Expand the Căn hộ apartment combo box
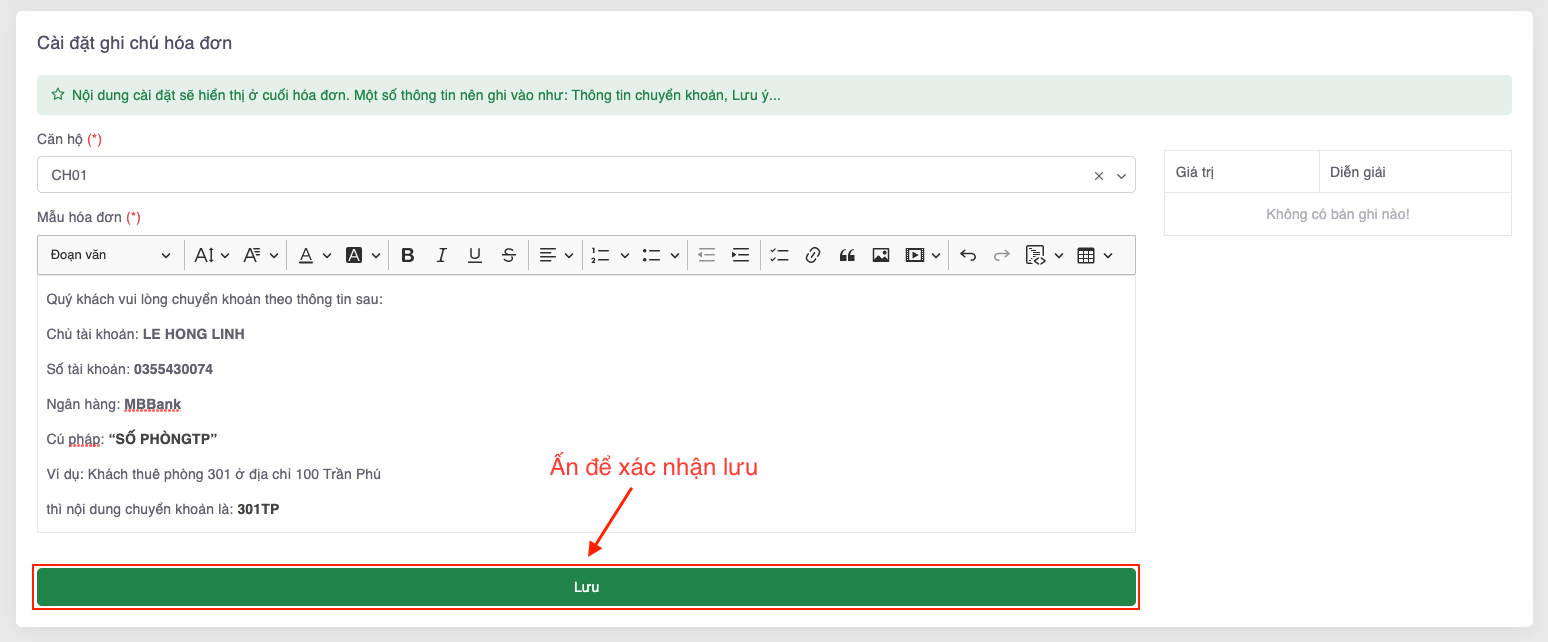This screenshot has height=642, width=1548. pos(1121,176)
